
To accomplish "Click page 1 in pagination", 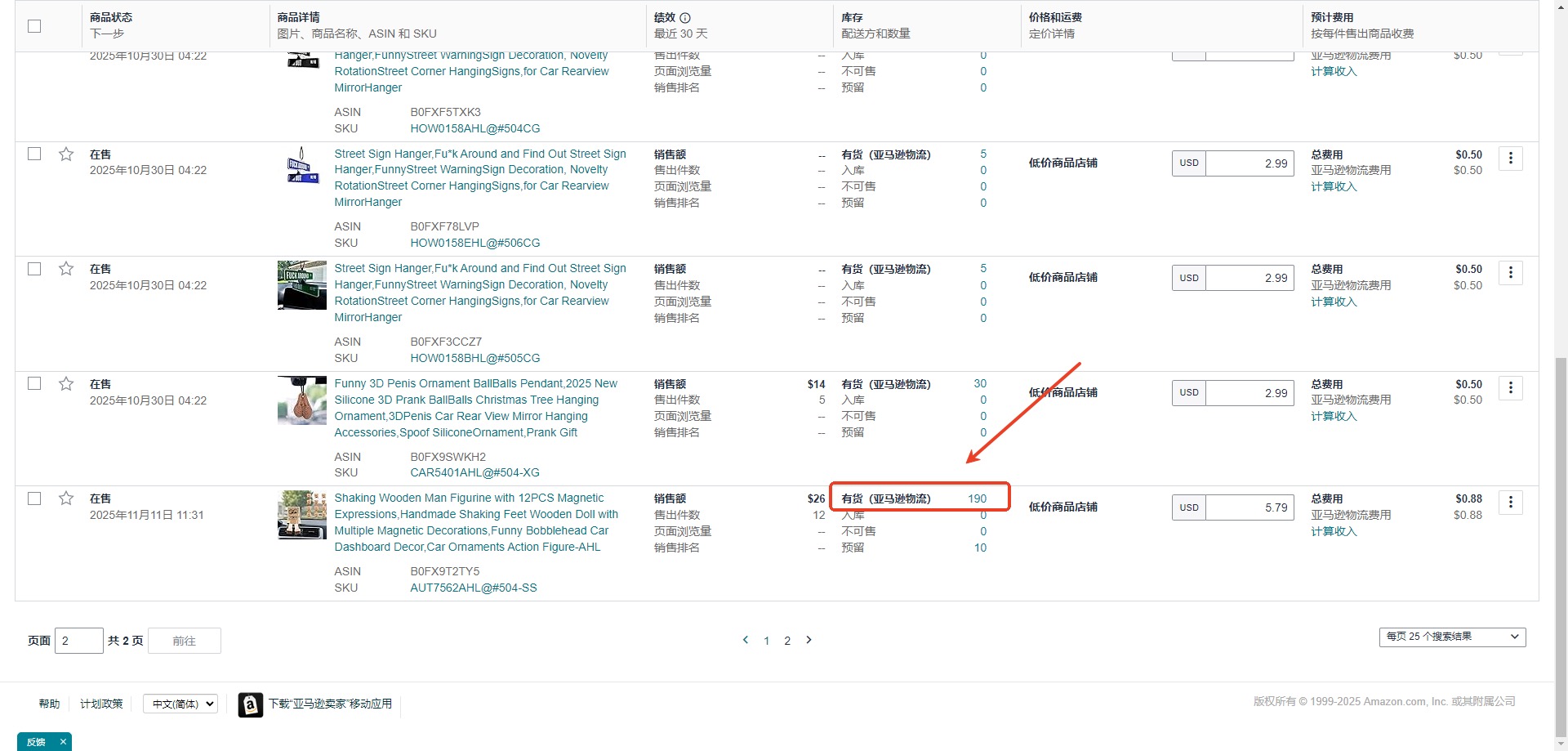I will [x=767, y=641].
